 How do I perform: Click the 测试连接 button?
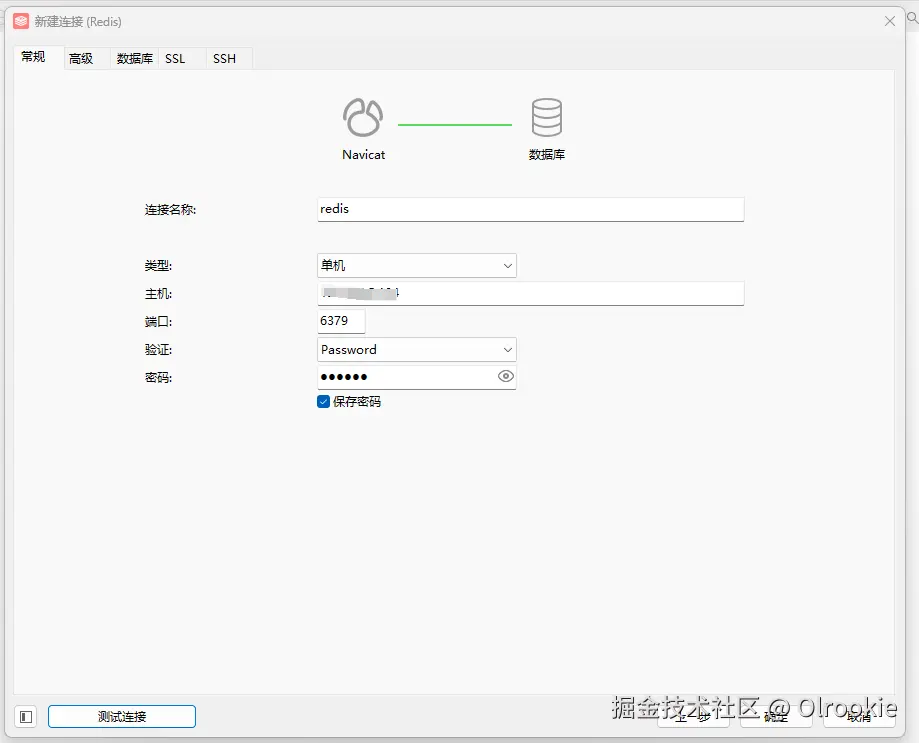[x=122, y=717]
